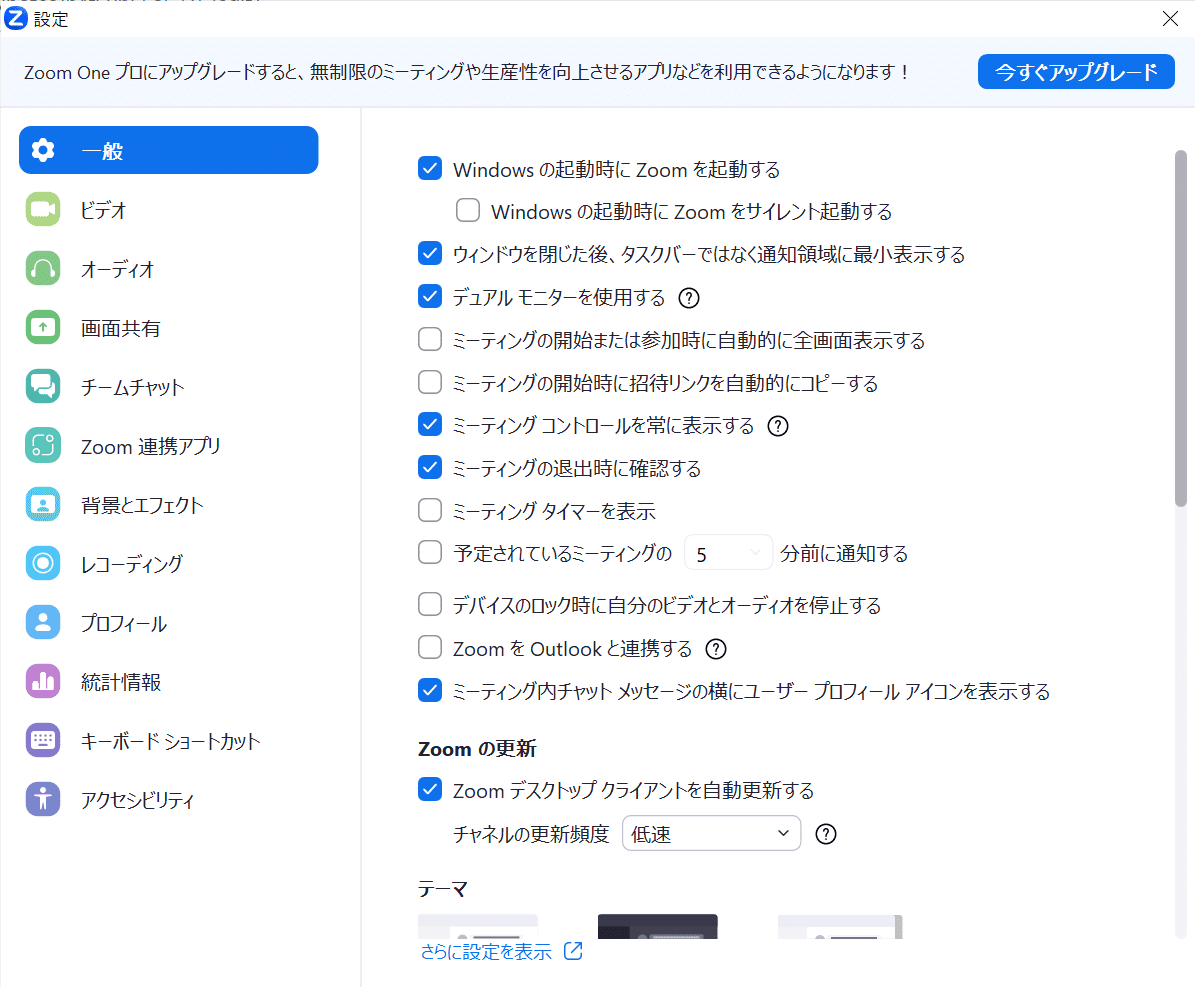Open the 背景とエフェクト icon
1195x987 pixels.
tap(43, 505)
